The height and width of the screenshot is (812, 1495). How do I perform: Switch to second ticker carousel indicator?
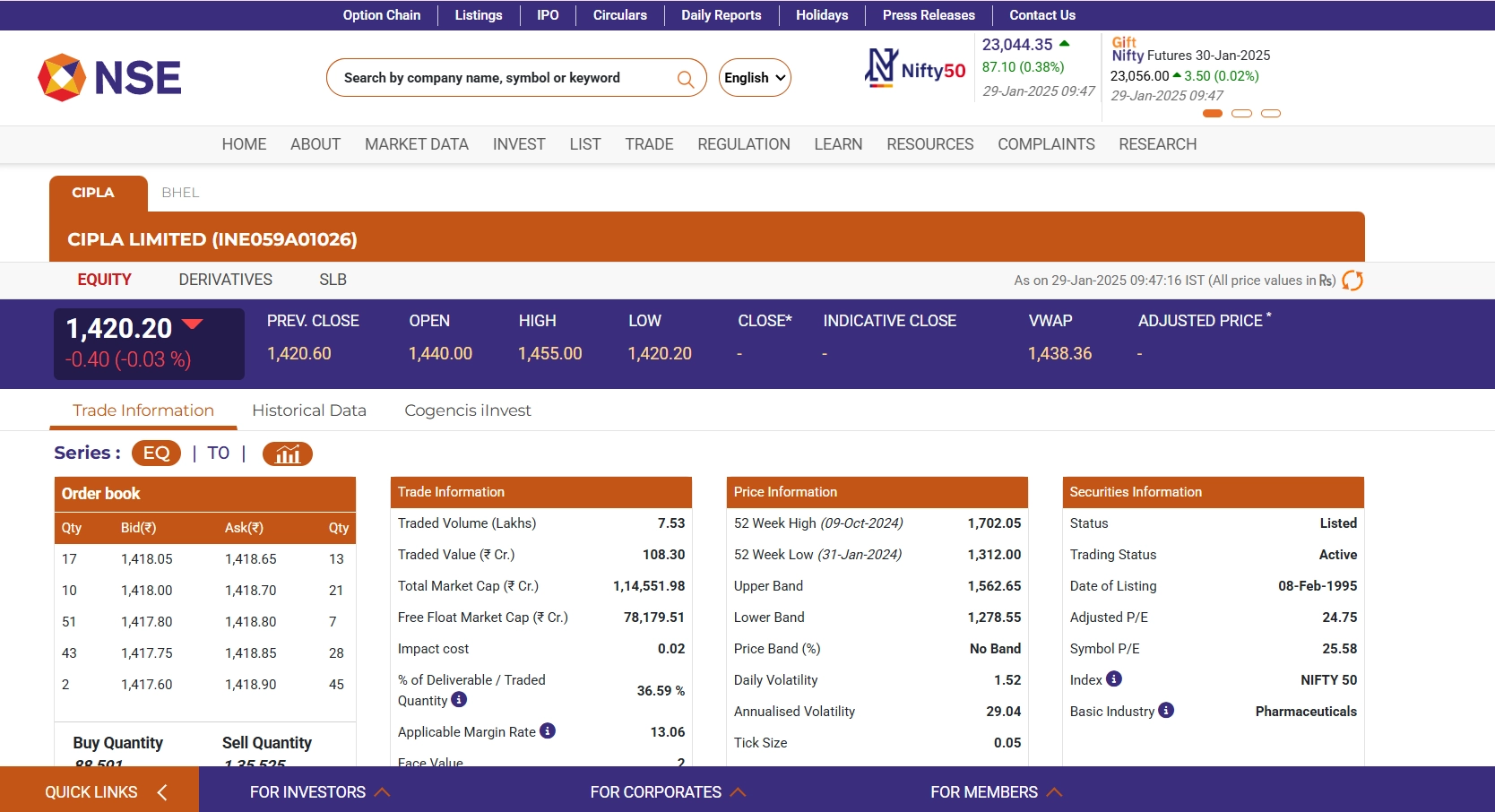point(1241,114)
